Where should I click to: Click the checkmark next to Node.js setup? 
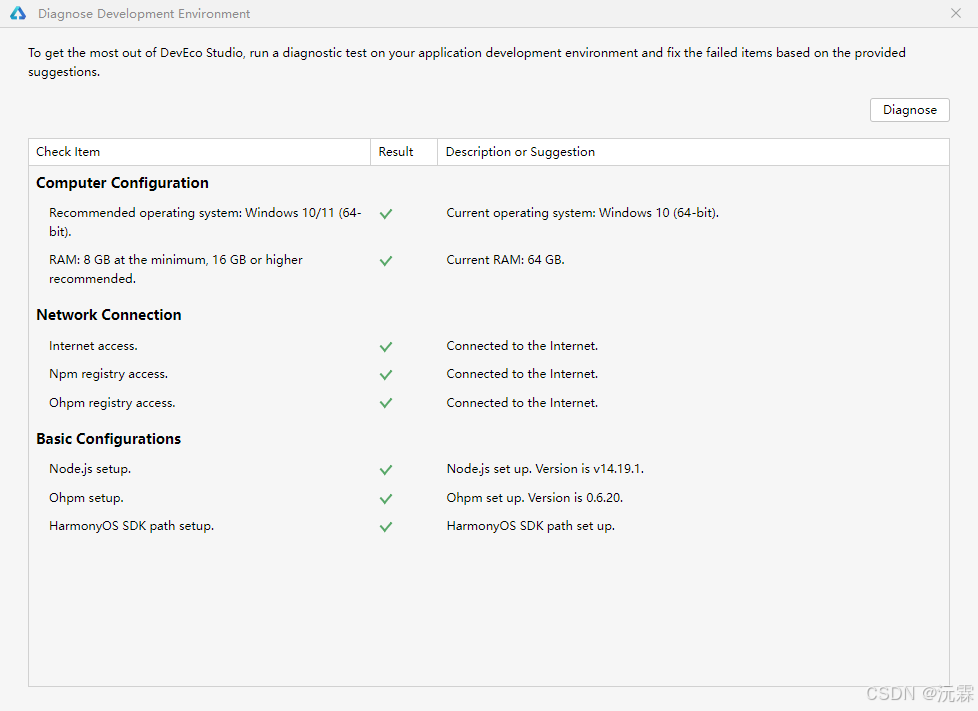[386, 470]
